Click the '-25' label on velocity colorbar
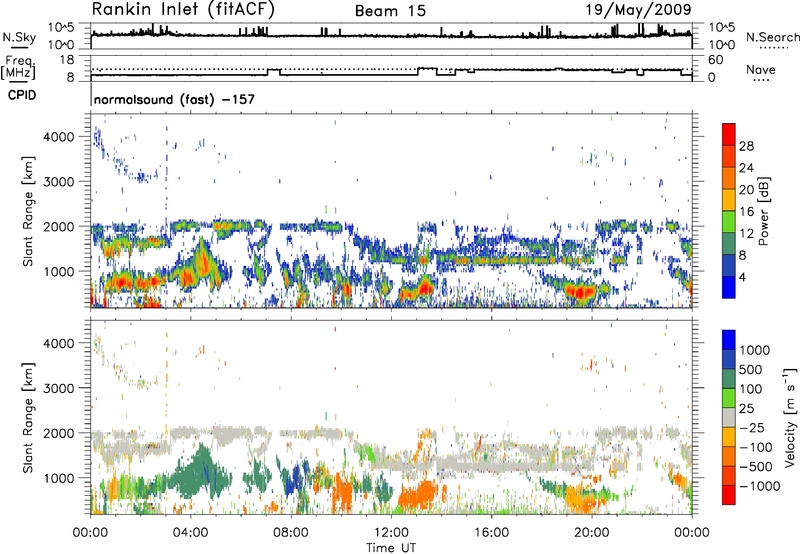800x554 pixels. click(x=751, y=428)
